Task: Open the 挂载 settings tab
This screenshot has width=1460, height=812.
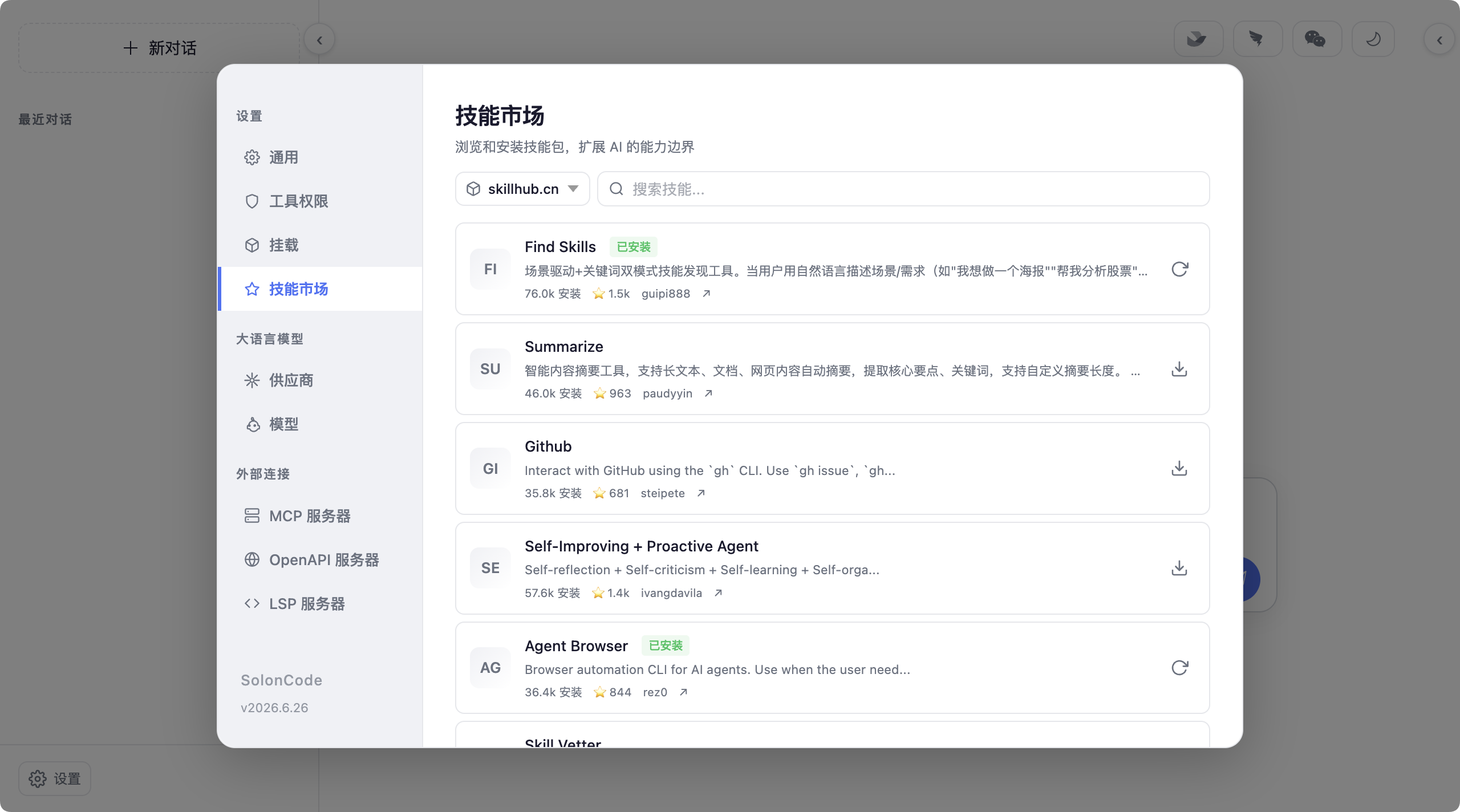Action: pos(321,245)
